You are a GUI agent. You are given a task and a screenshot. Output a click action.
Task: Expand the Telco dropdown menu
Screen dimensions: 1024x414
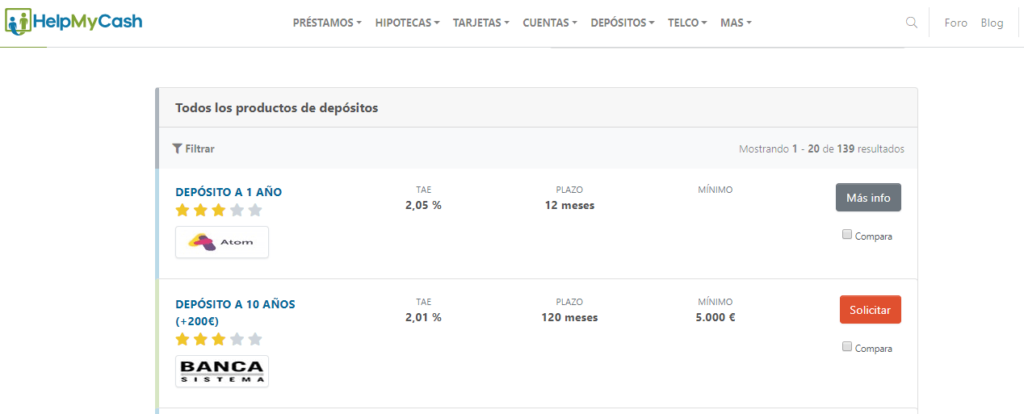coord(687,22)
